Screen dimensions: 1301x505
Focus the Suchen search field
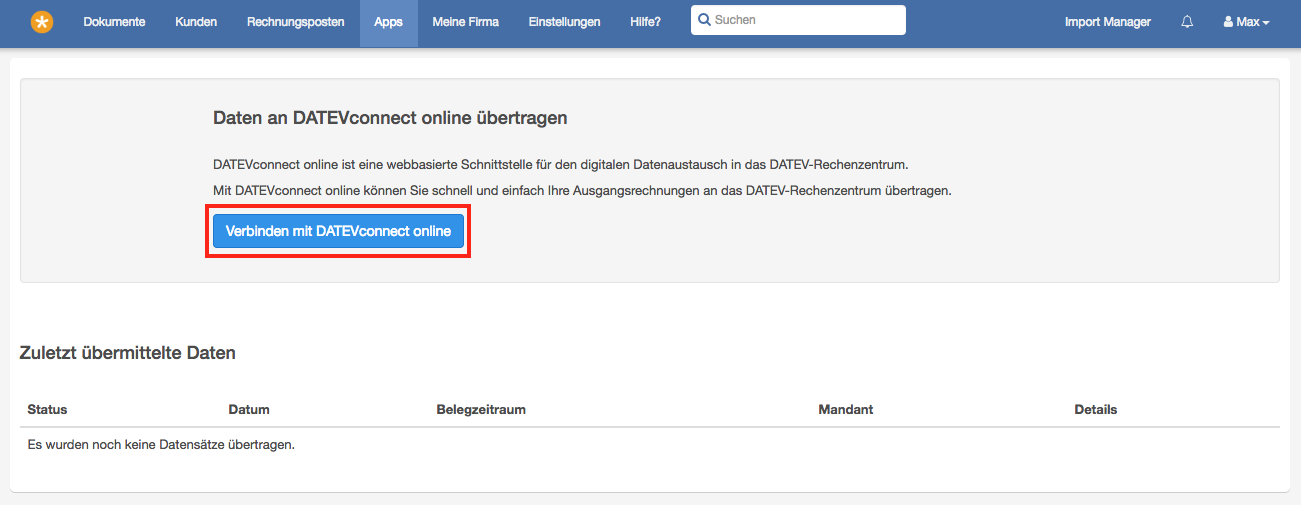click(798, 20)
